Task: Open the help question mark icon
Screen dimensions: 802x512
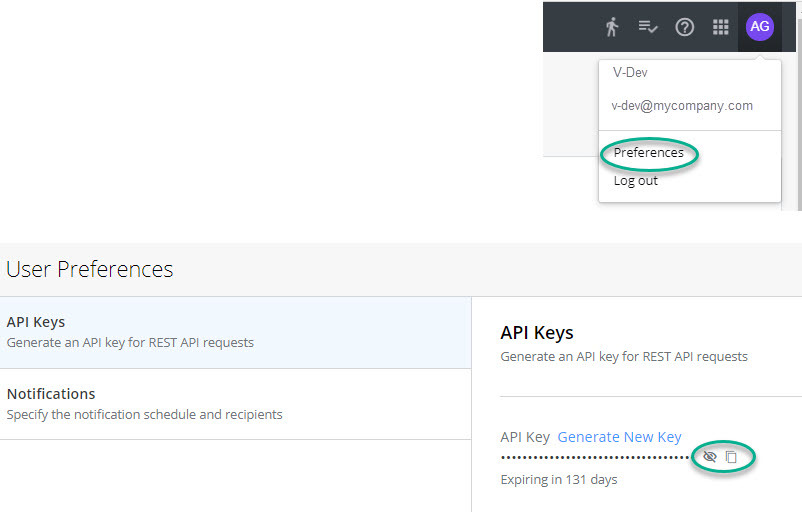Action: point(684,27)
